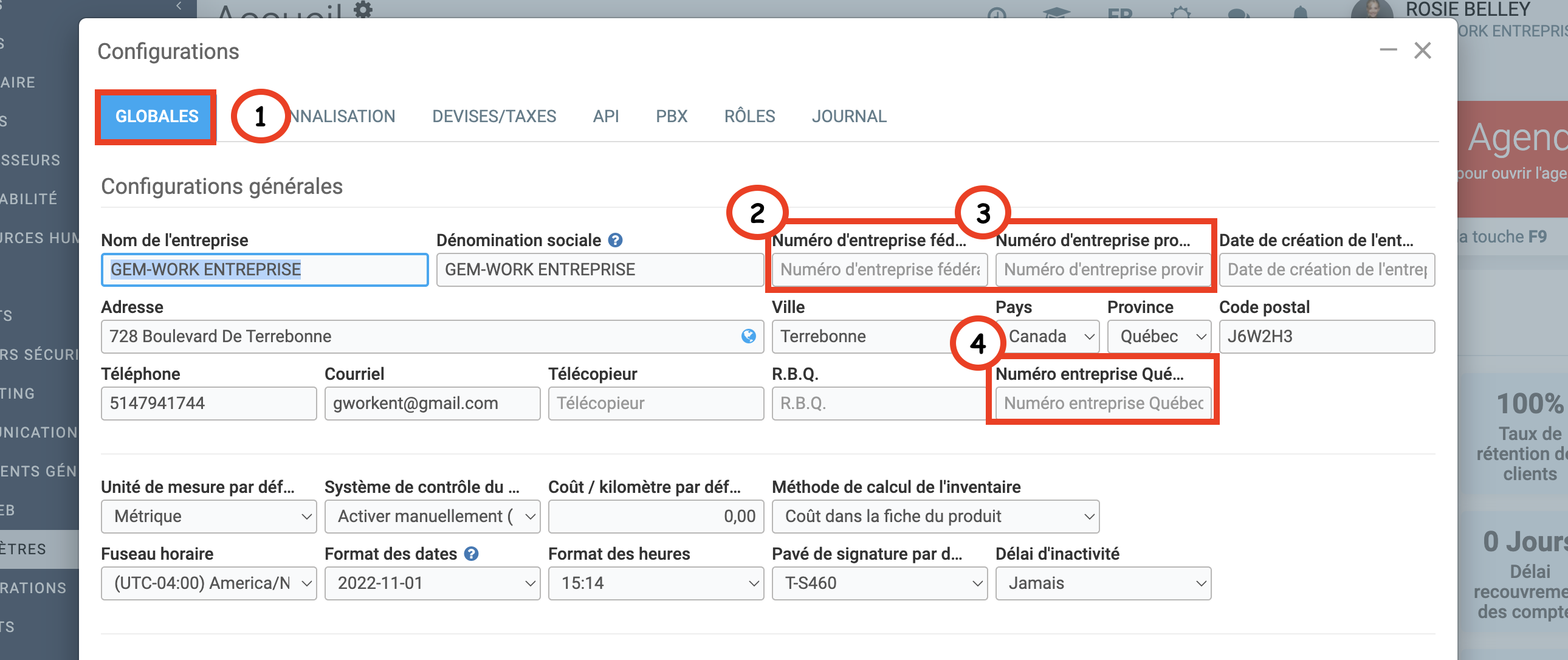Switch to the DEVISES/TAXES tab
Viewport: 1568px width, 660px height.
493,116
